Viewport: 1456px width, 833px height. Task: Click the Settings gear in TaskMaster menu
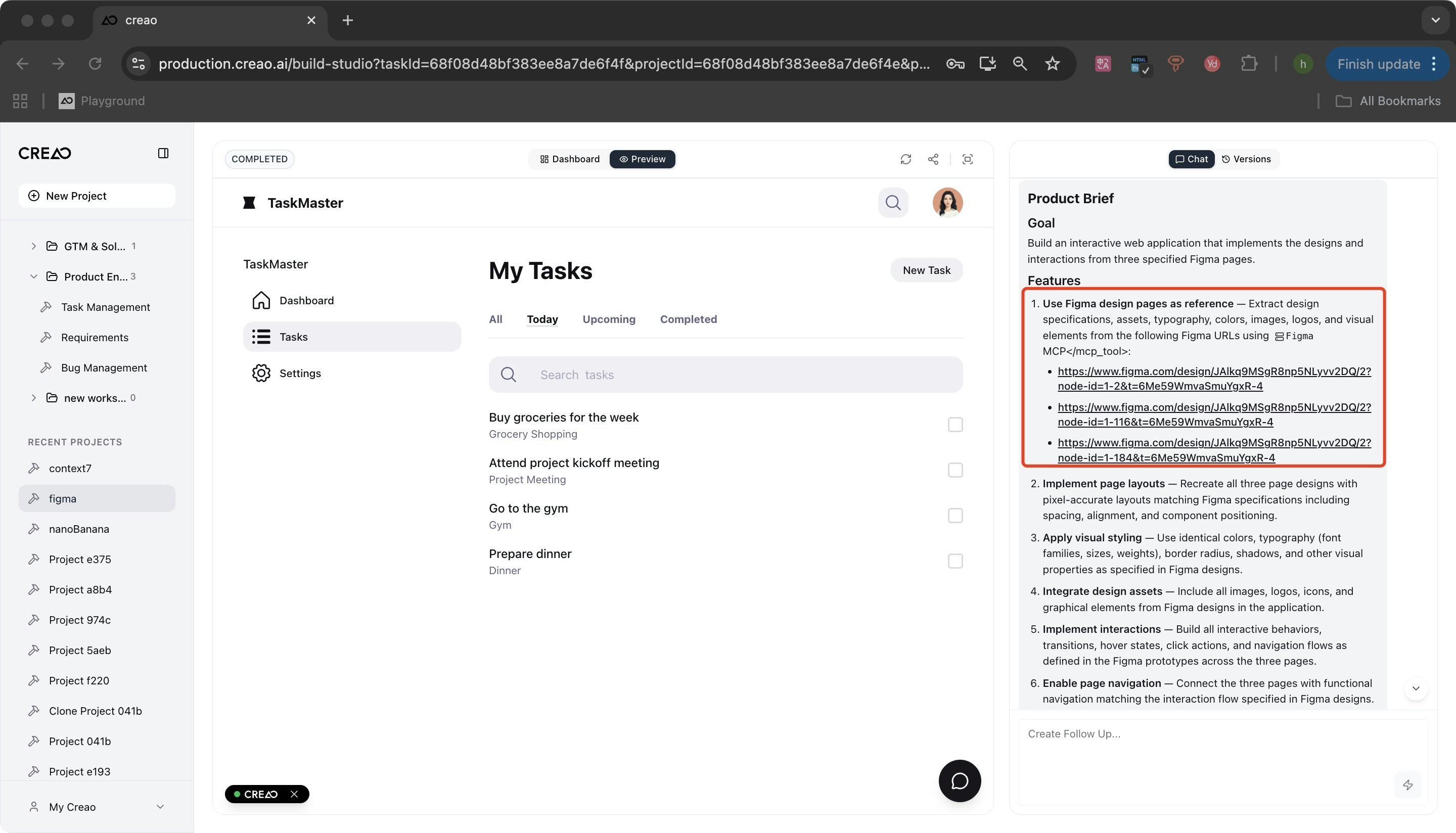[261, 373]
